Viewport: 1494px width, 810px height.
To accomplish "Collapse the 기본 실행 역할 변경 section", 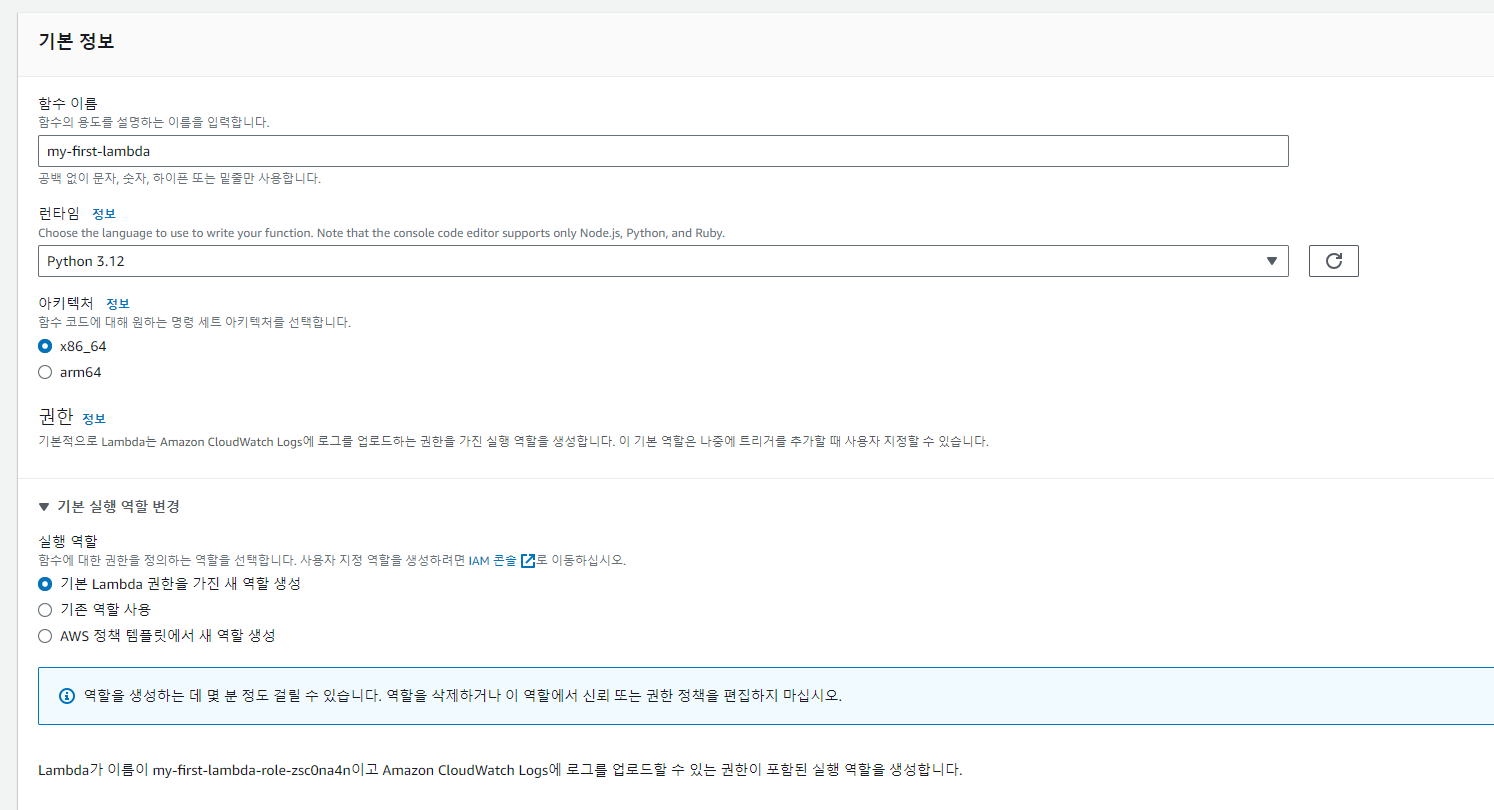I will click(x=109, y=507).
